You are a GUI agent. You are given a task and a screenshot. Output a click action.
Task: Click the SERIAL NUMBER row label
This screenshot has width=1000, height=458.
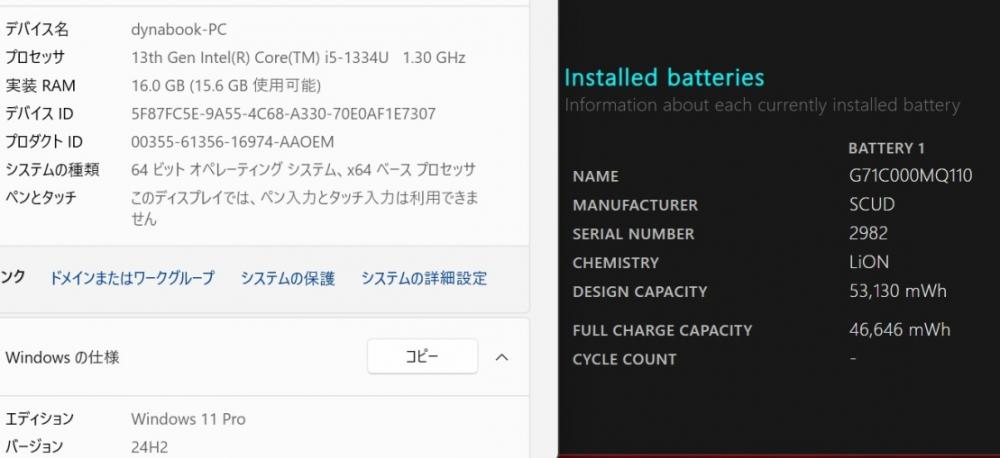[x=633, y=234]
